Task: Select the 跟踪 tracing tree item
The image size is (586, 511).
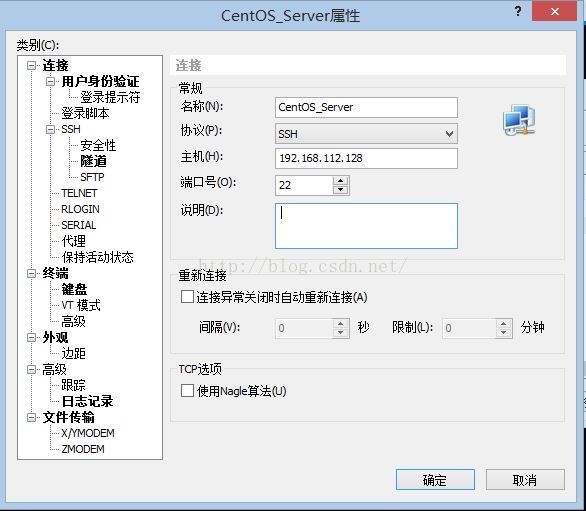Action: 73,385
